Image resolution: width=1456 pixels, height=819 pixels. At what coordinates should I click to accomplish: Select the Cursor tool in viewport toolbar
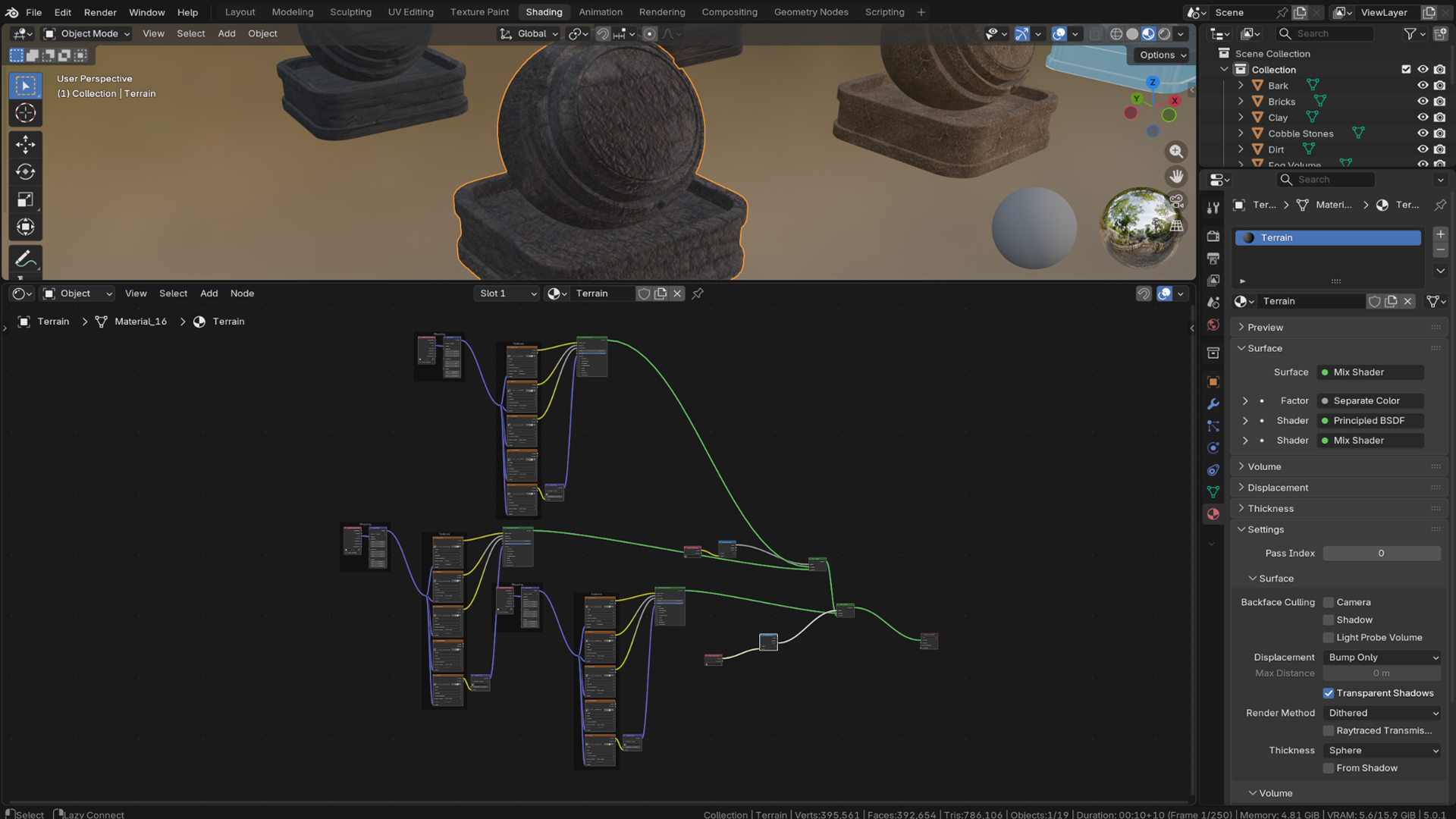(25, 113)
